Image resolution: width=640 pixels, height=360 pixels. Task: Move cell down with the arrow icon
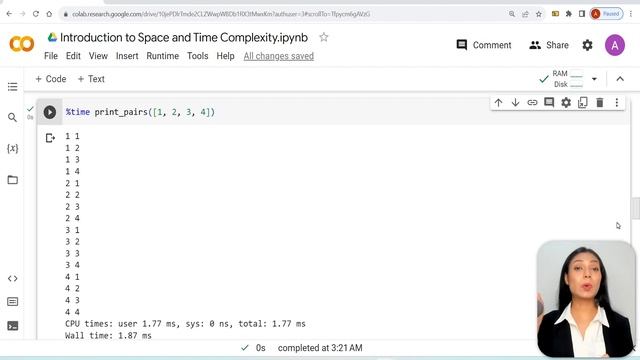[x=516, y=103]
